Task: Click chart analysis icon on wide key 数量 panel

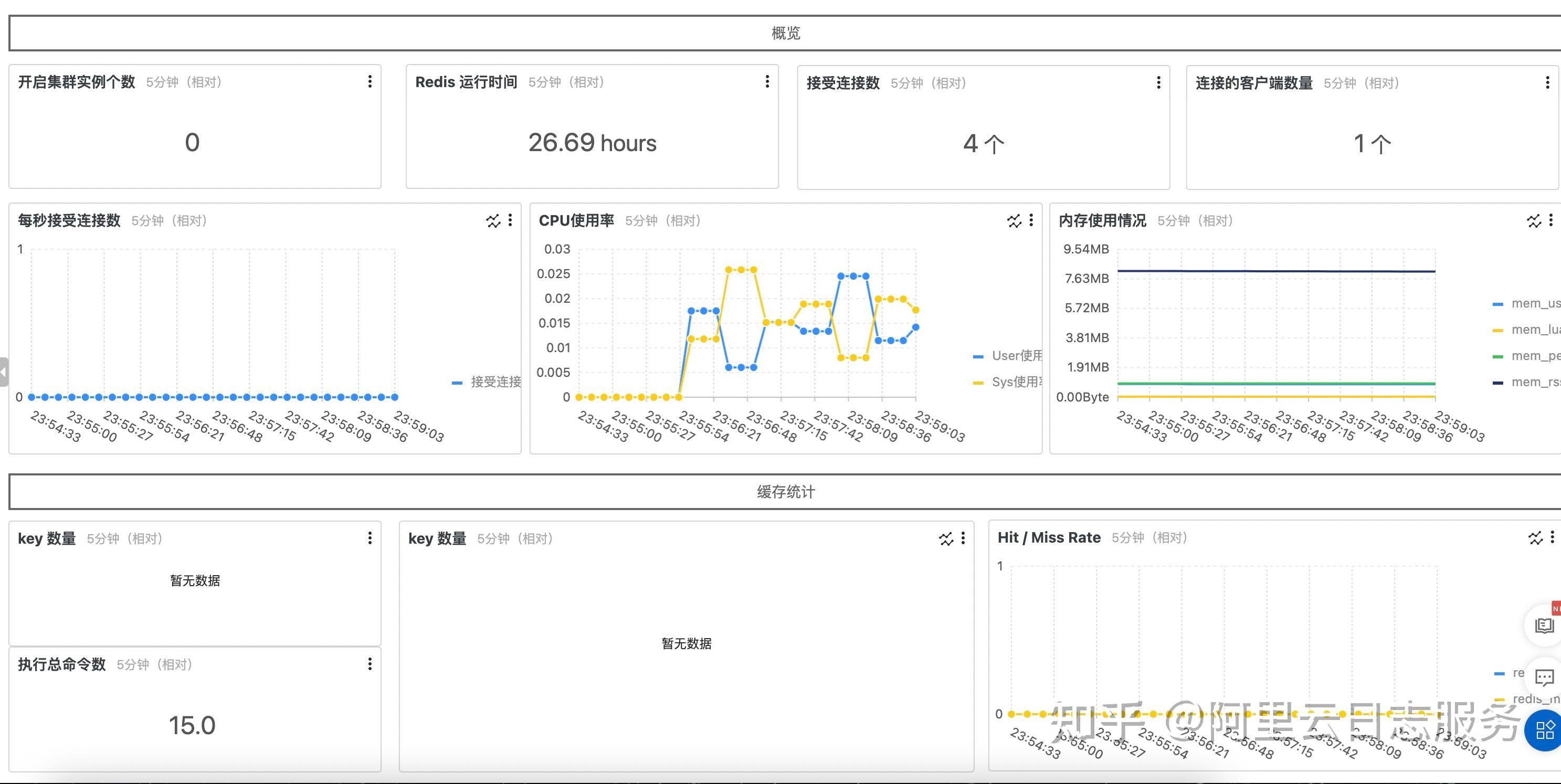Action: [946, 538]
